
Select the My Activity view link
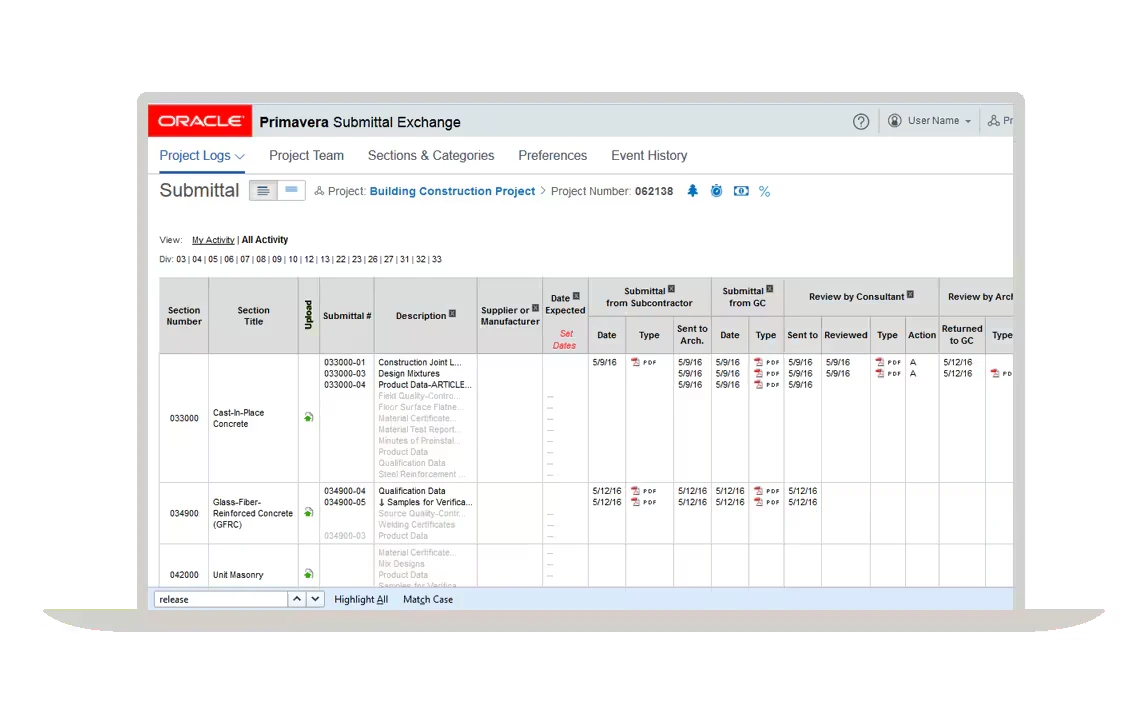click(x=213, y=240)
